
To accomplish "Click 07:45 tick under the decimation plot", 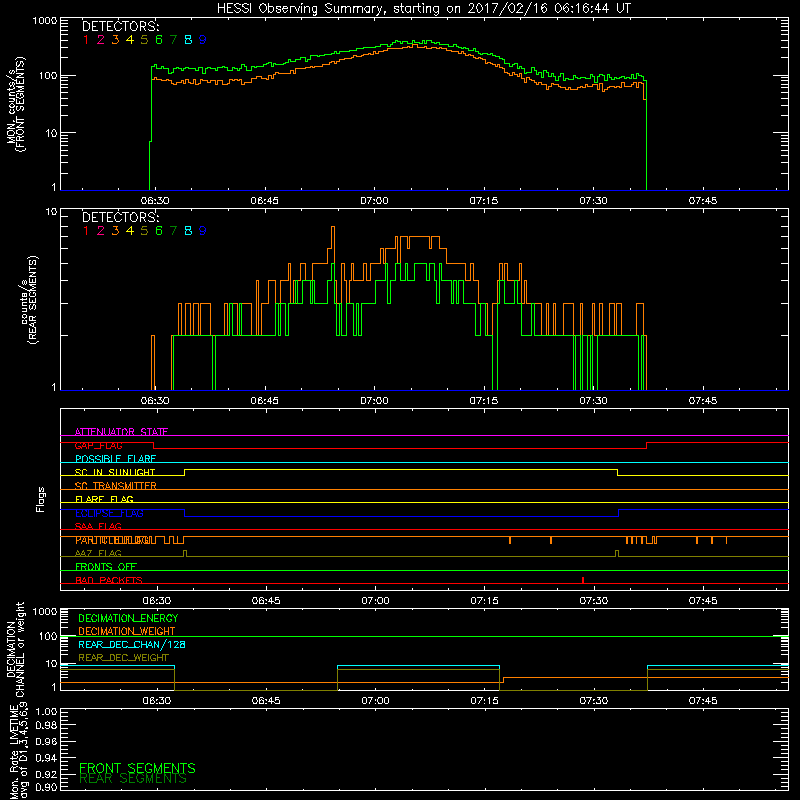I will [x=703, y=701].
